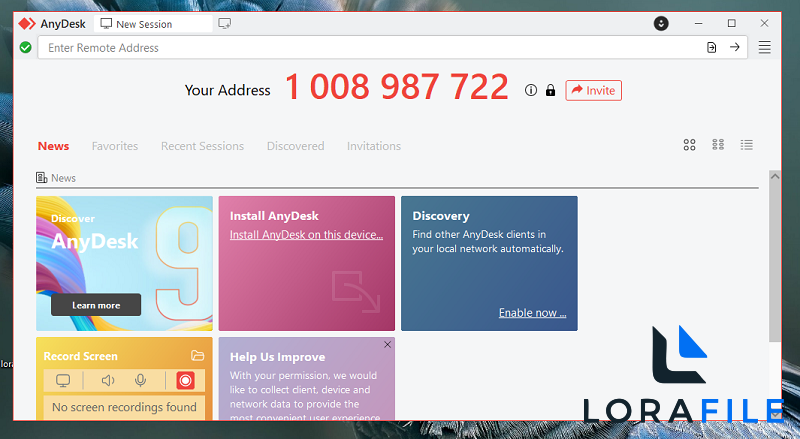The width and height of the screenshot is (800, 439).
Task: Click the No screen recordings found text
Action: pyautogui.click(x=124, y=407)
